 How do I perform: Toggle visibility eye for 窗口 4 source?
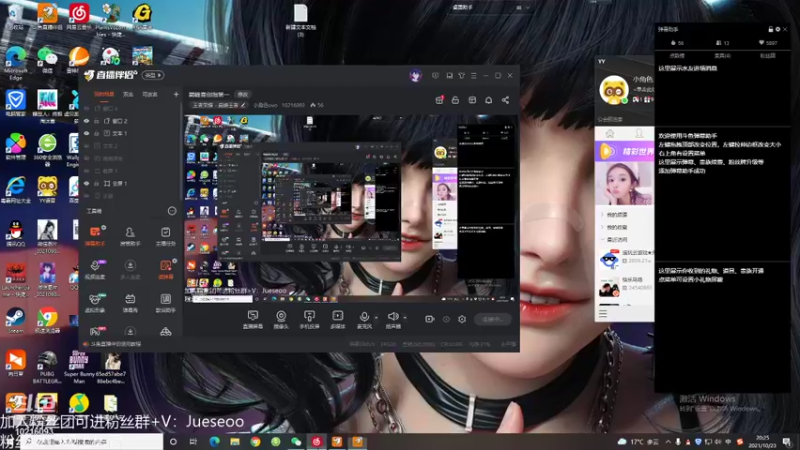pyautogui.click(x=86, y=109)
